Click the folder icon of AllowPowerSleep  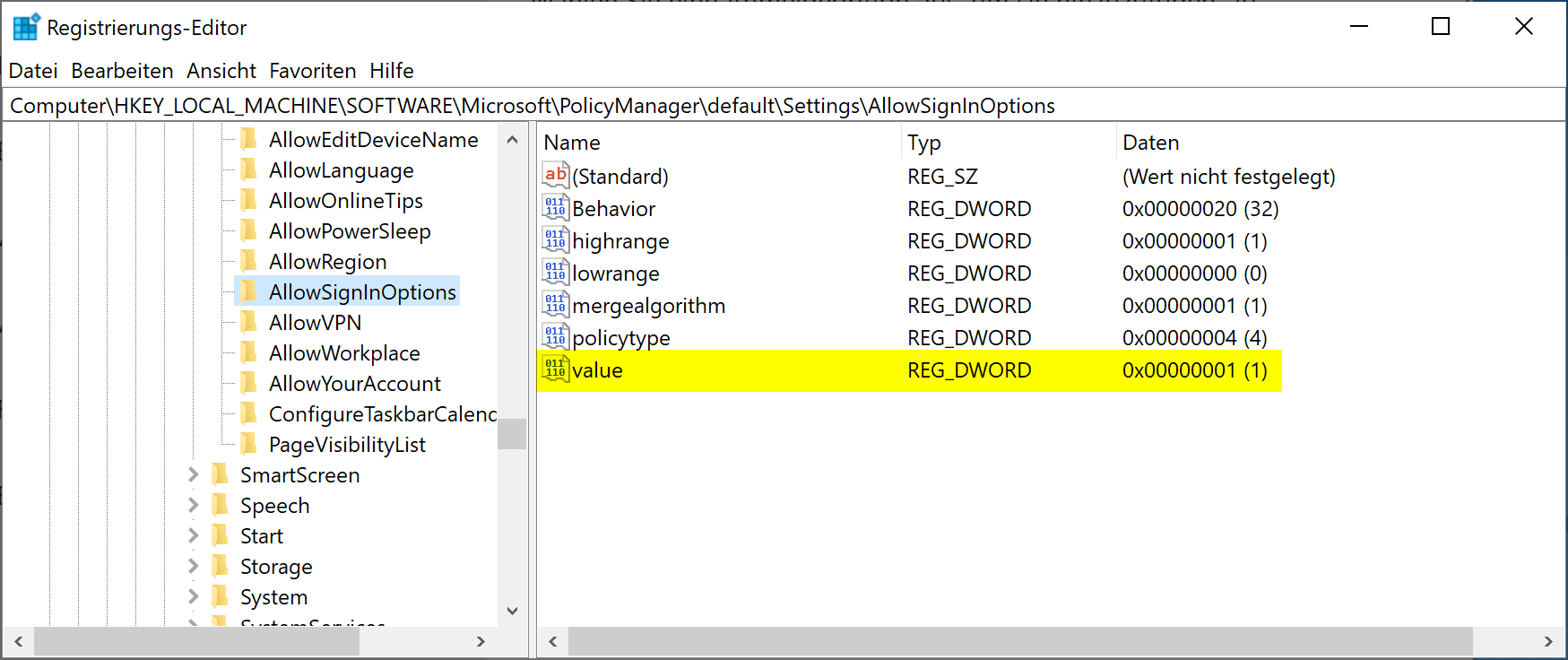(x=249, y=230)
